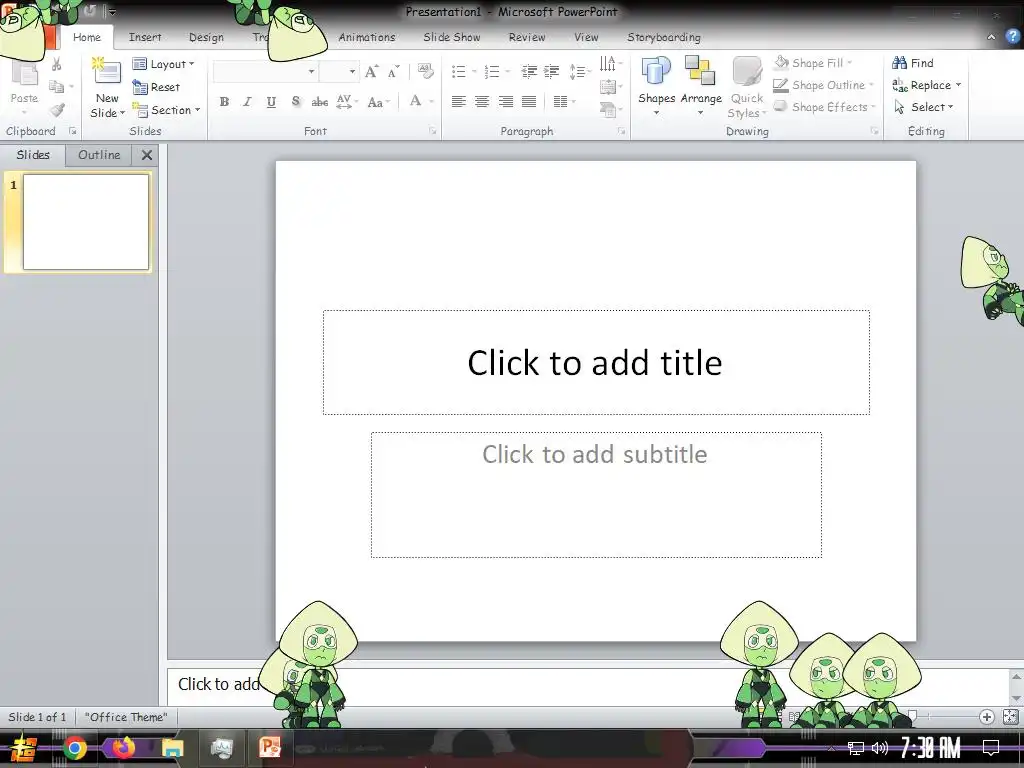The height and width of the screenshot is (768, 1024).
Task: Open the Section dropdown
Action: pos(166,110)
